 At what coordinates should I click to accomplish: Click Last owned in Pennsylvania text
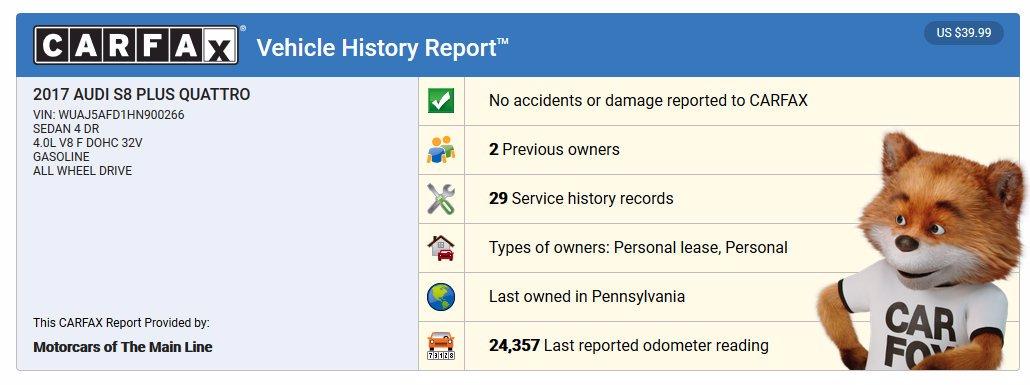pos(587,296)
